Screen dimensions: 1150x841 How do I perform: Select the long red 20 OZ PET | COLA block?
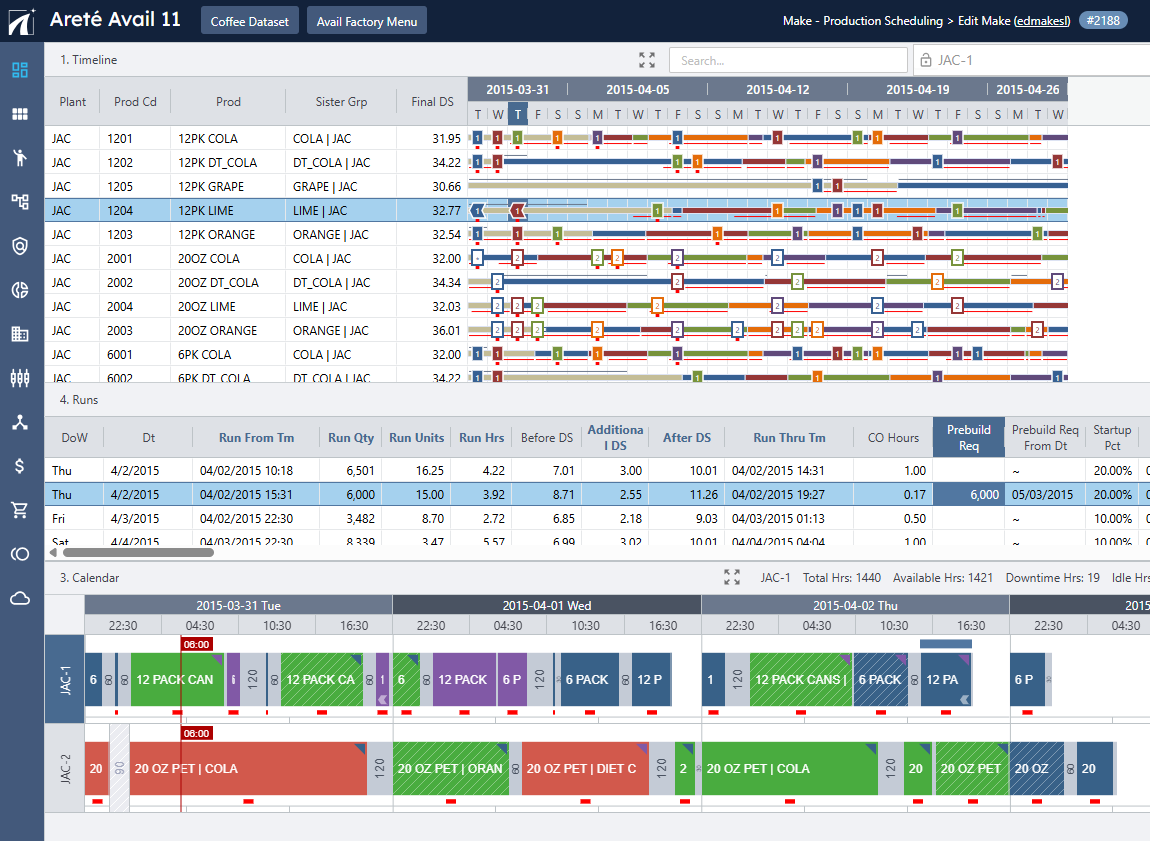coord(248,768)
